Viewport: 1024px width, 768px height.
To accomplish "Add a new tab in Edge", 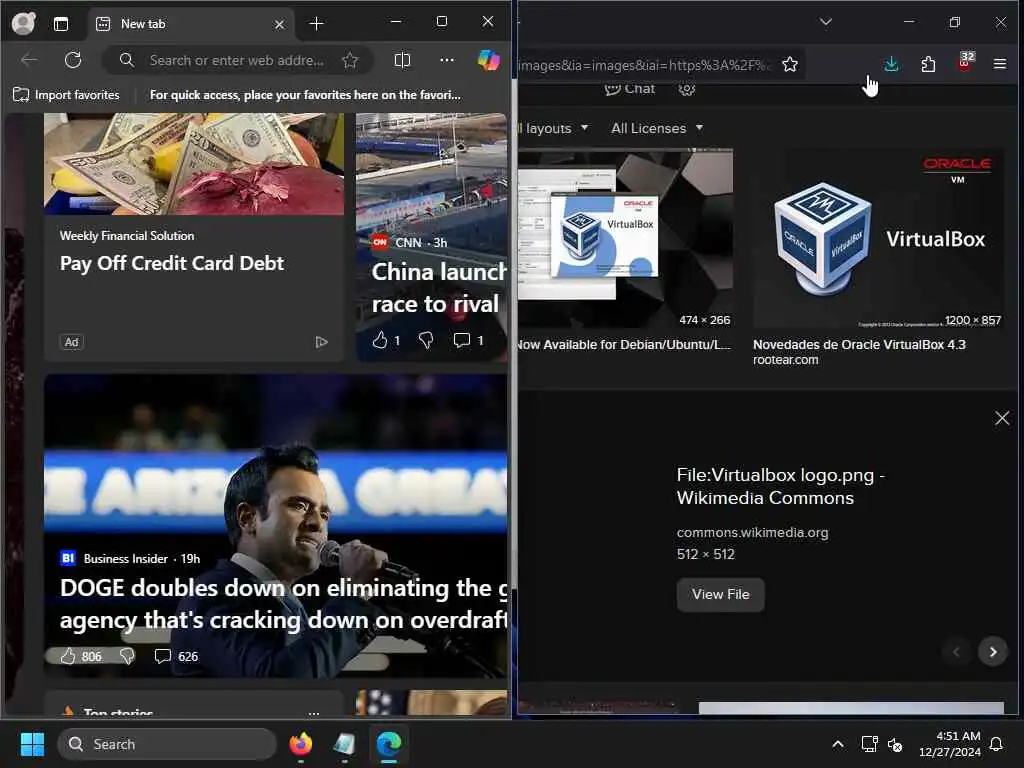I will (x=317, y=24).
